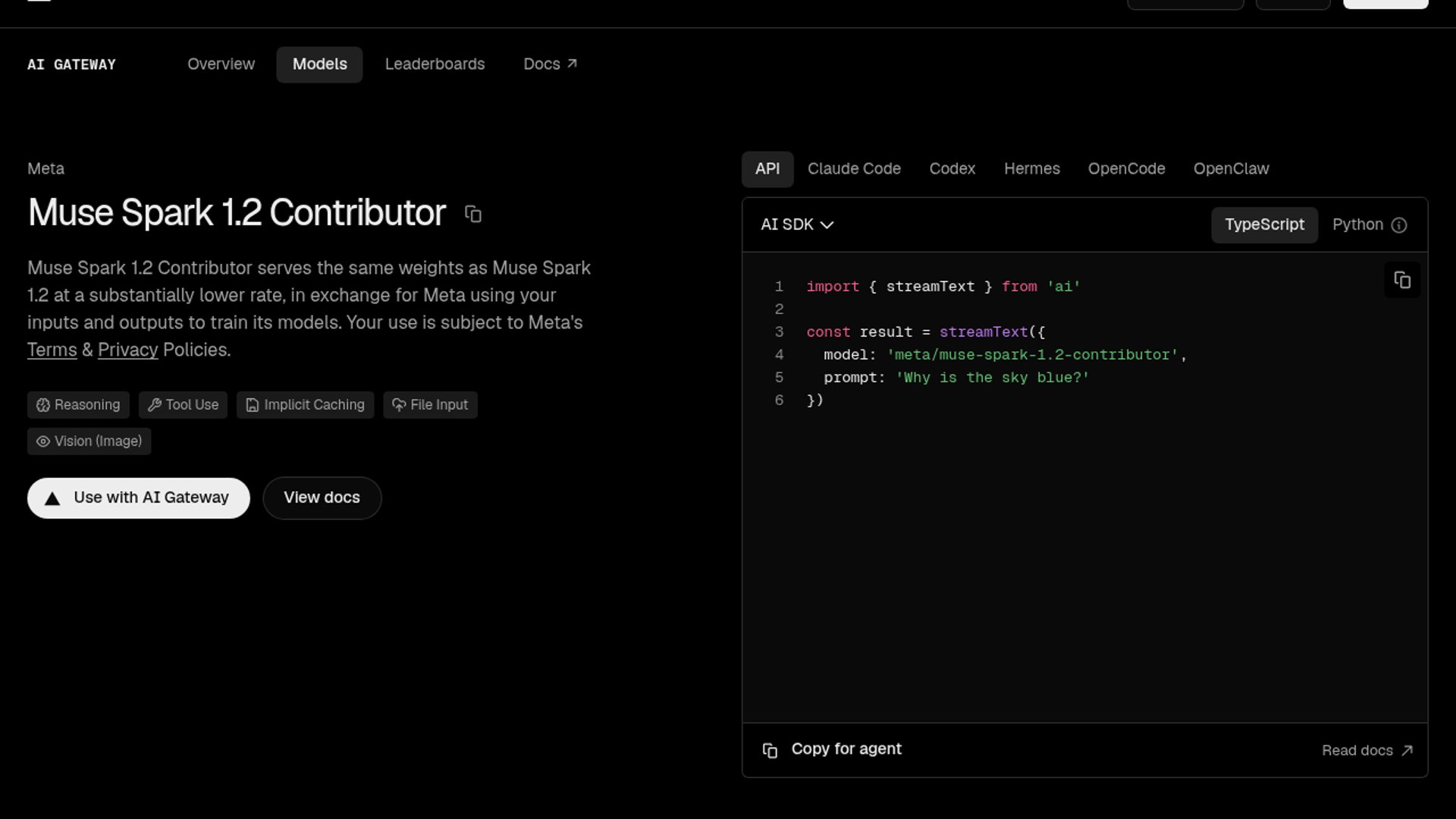Click the 'Why is the sky blue?' prompt string

(992, 378)
